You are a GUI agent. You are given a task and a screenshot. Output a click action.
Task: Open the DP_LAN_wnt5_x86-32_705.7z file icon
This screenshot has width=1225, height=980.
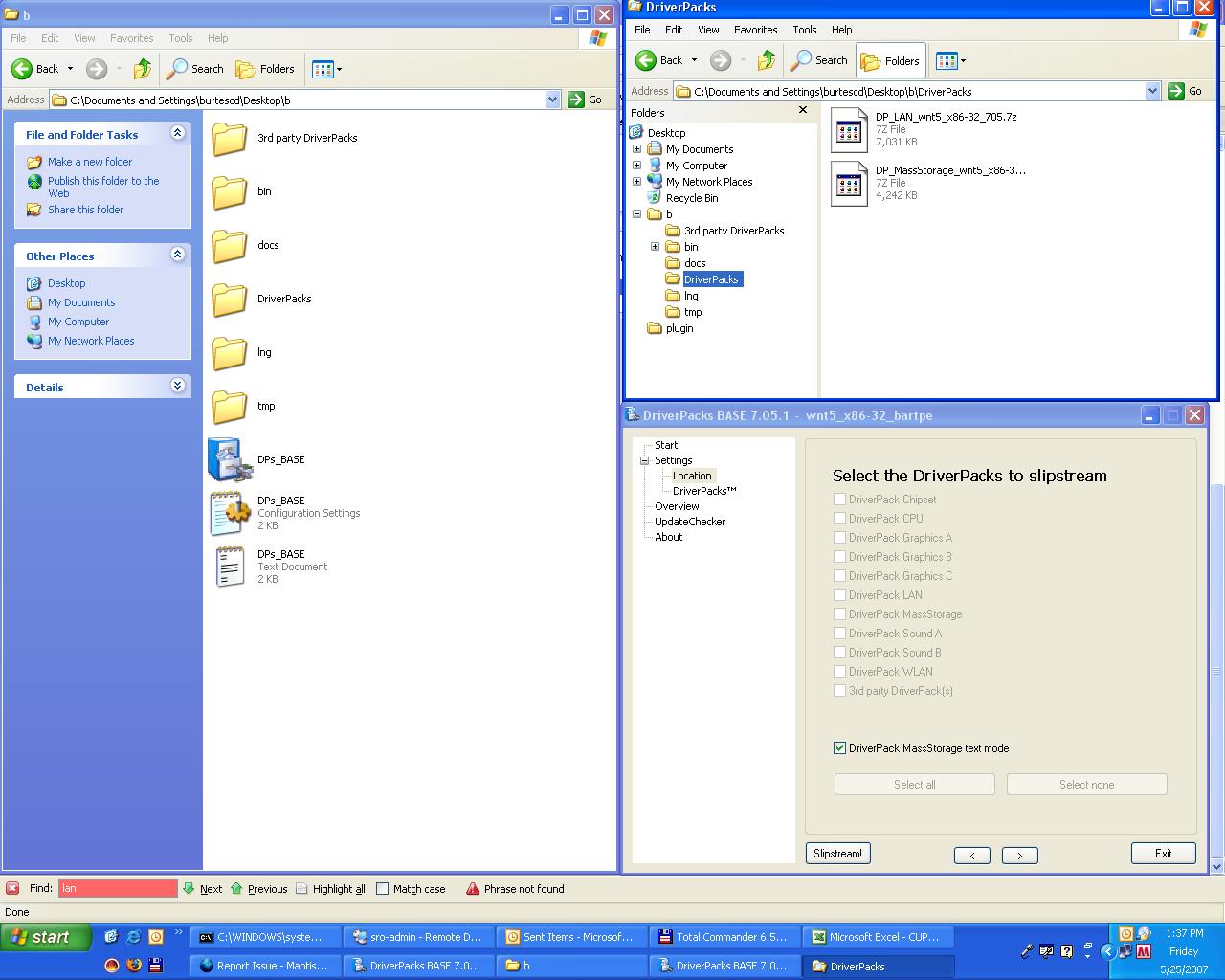pos(849,130)
